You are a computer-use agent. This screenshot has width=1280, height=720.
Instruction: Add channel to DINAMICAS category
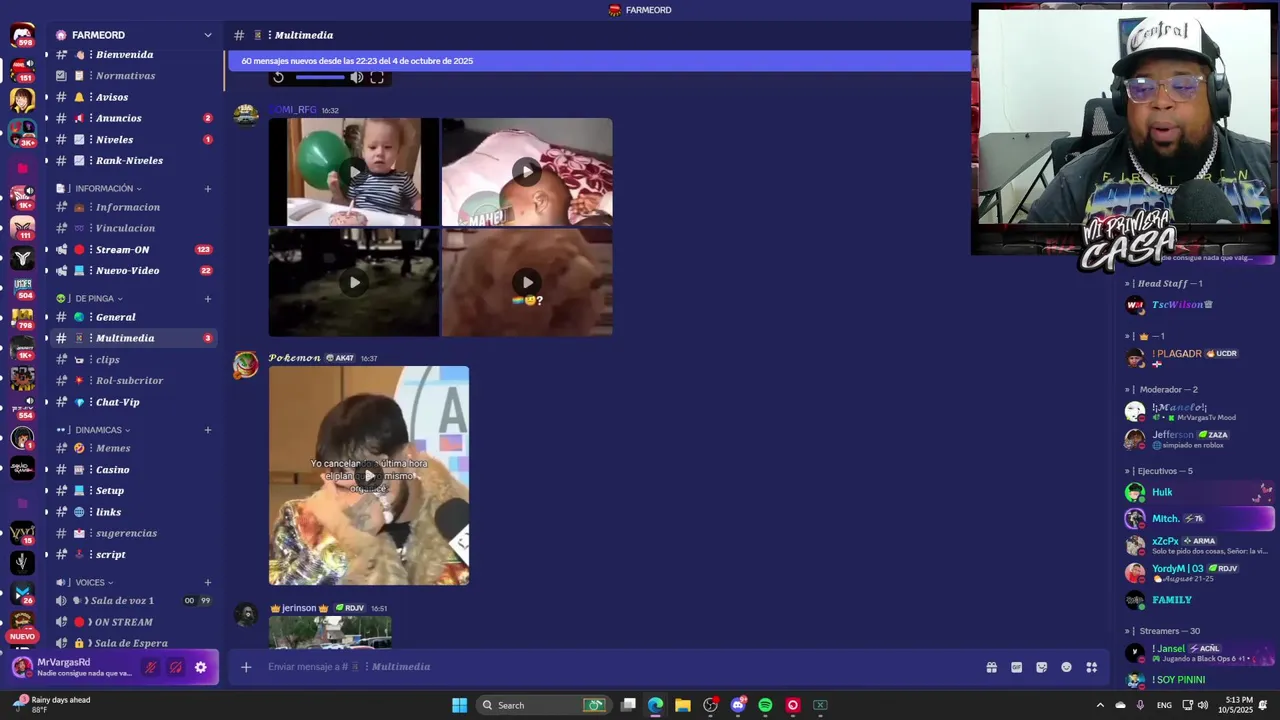[208, 430]
